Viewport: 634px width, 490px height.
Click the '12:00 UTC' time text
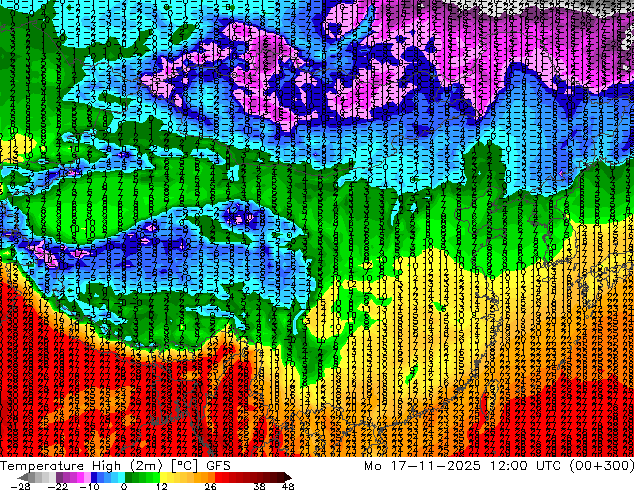point(526,466)
